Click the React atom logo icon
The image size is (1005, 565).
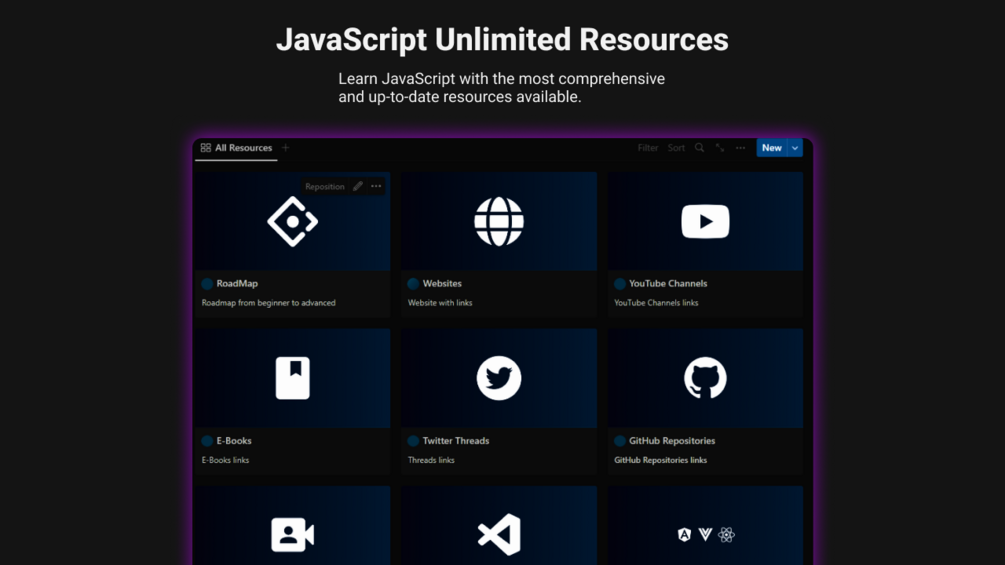[726, 535]
